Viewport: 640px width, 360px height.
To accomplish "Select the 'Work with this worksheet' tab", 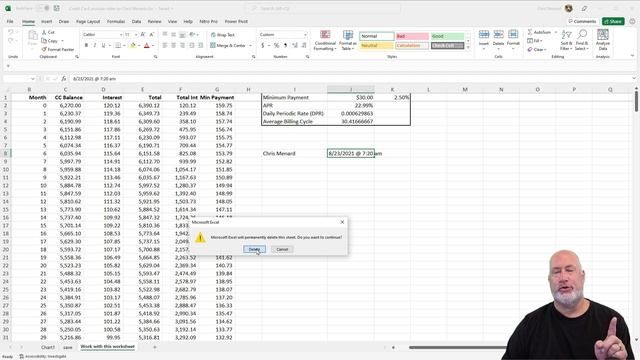I will coord(107,347).
